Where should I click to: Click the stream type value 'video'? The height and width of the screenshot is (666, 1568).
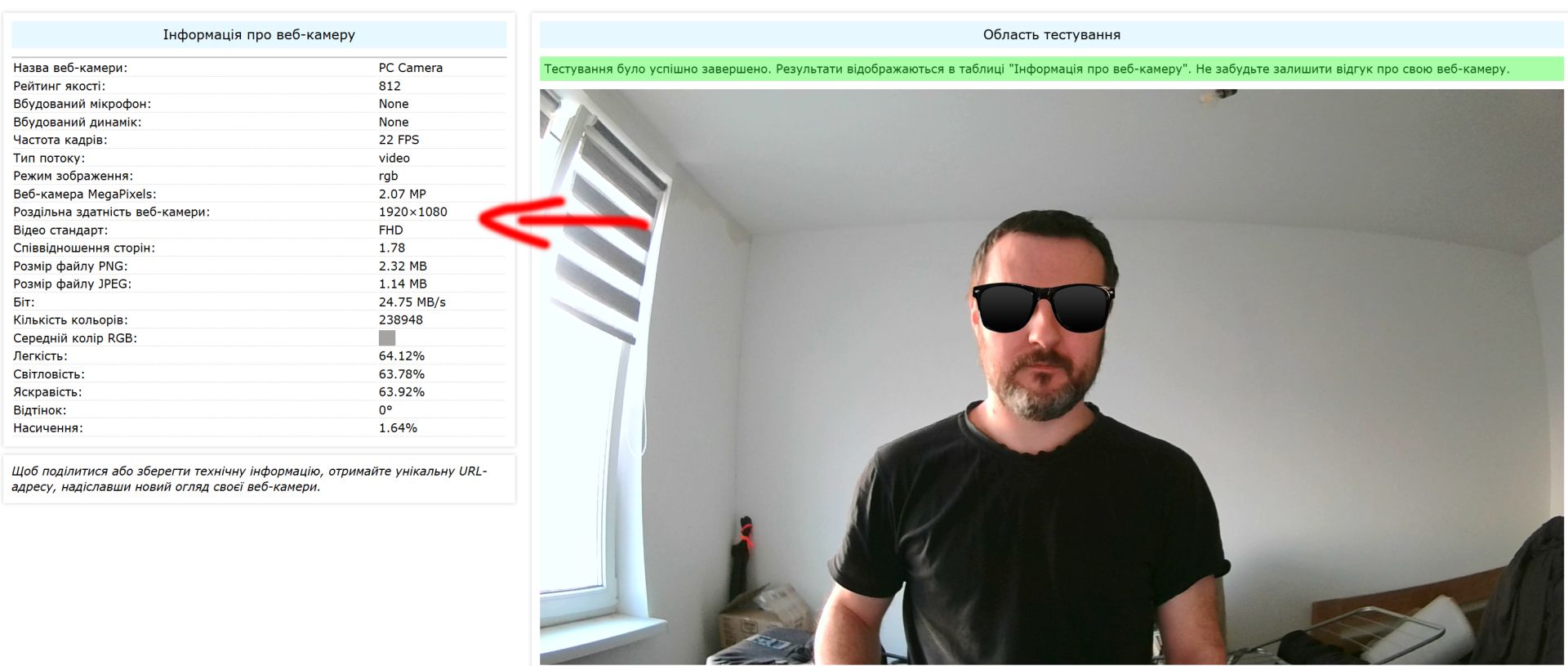tap(394, 158)
